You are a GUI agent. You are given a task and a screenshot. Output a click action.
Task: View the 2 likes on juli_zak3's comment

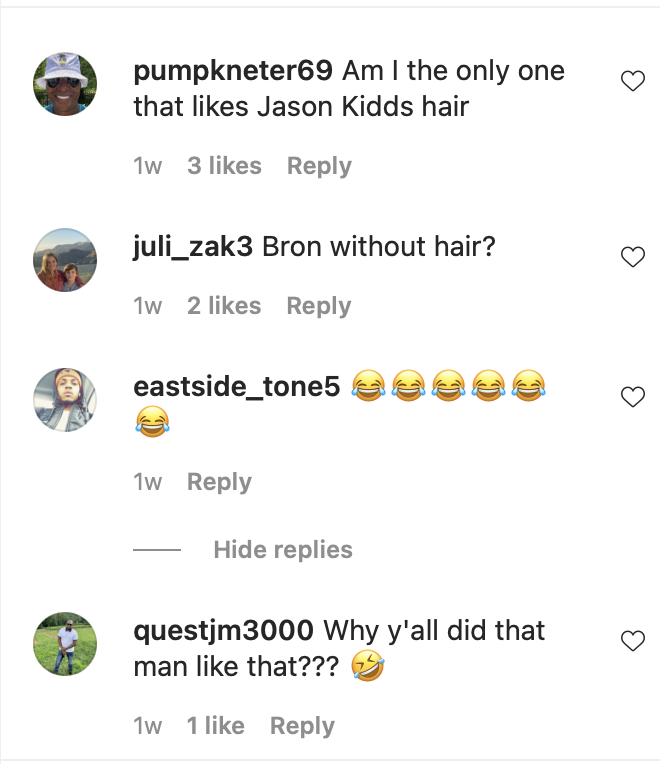click(224, 306)
